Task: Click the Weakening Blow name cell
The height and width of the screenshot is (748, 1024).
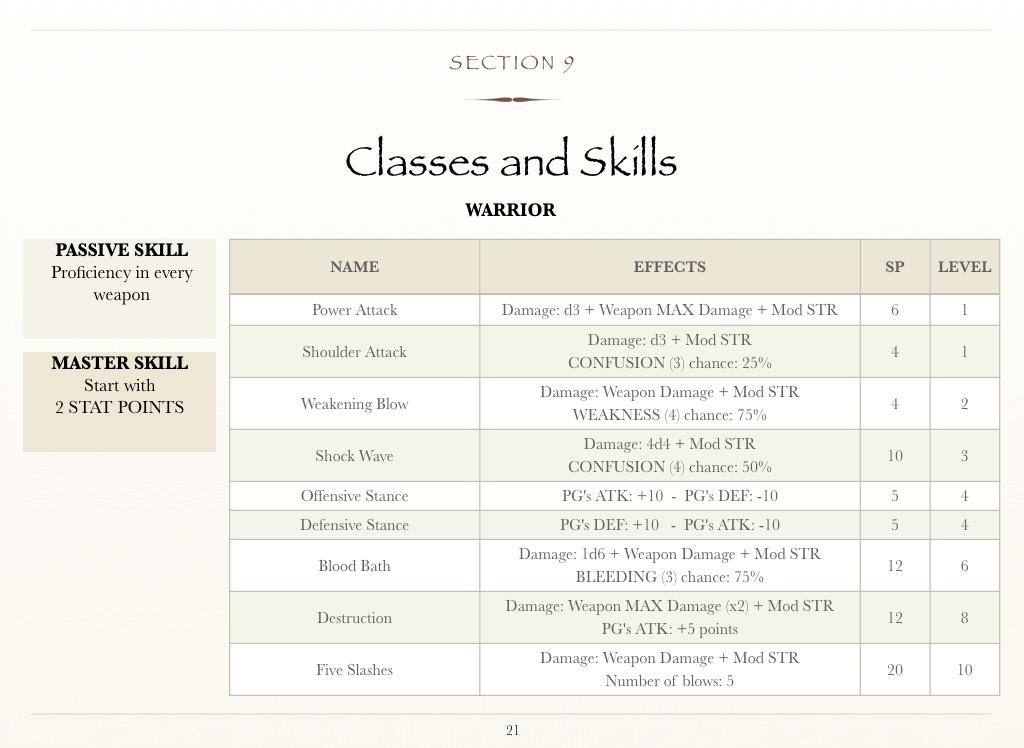Action: click(x=354, y=404)
